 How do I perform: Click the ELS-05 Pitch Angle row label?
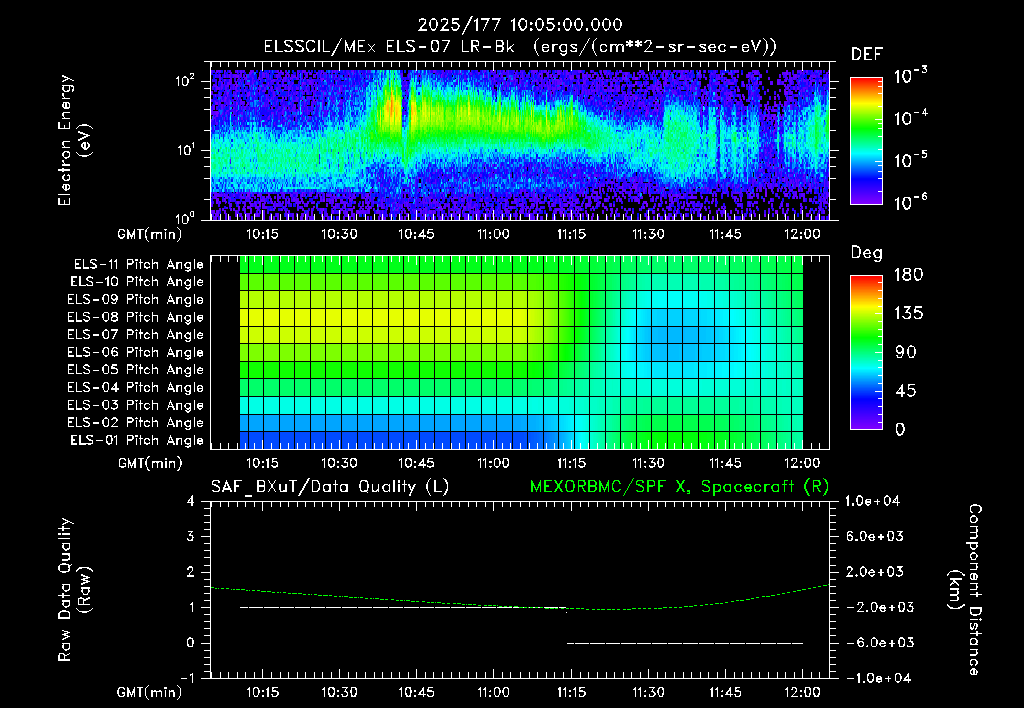[x=136, y=370]
